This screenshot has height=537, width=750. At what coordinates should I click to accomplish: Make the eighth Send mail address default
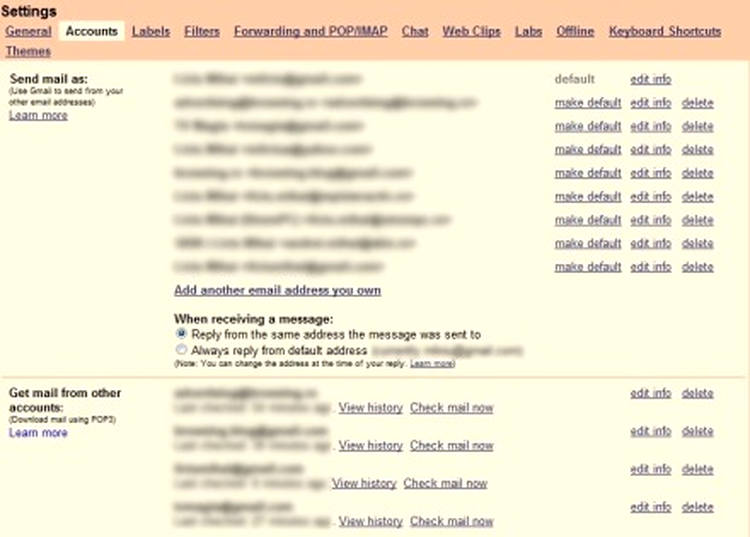click(x=588, y=243)
